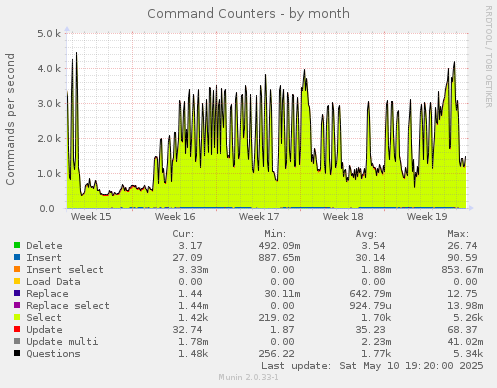Click Delete maximum value 26.74
497x388 pixels.
pyautogui.click(x=462, y=246)
